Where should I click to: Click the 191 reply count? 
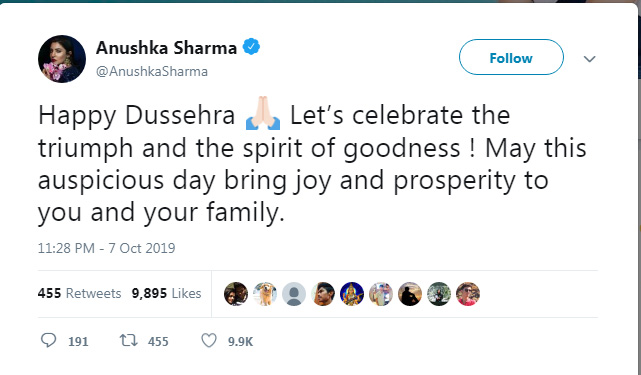click(x=78, y=341)
